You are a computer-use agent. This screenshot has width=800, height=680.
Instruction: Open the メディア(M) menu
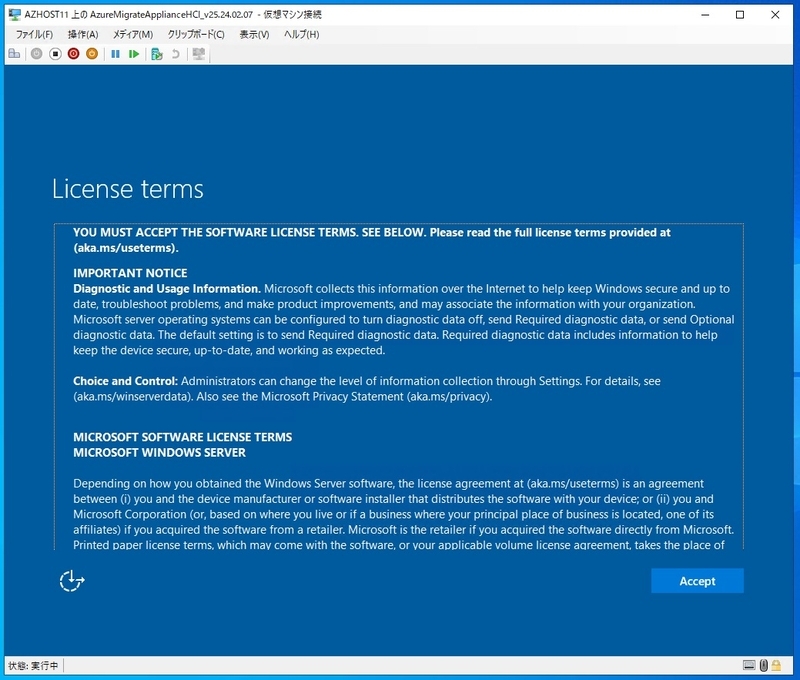tap(133, 34)
